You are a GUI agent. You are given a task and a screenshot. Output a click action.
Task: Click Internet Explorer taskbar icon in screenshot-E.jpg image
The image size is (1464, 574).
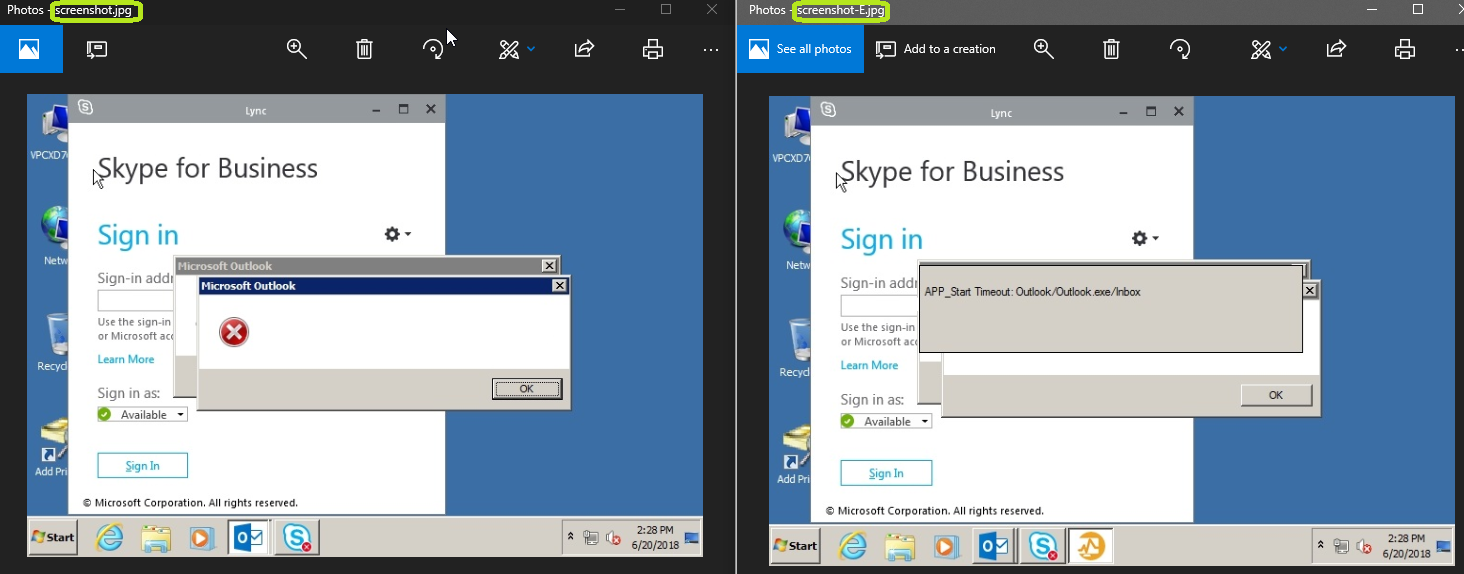853,546
